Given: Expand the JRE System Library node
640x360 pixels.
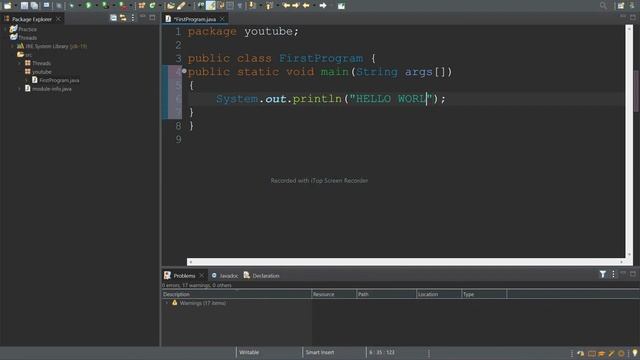Looking at the screenshot, I should coord(12,46).
